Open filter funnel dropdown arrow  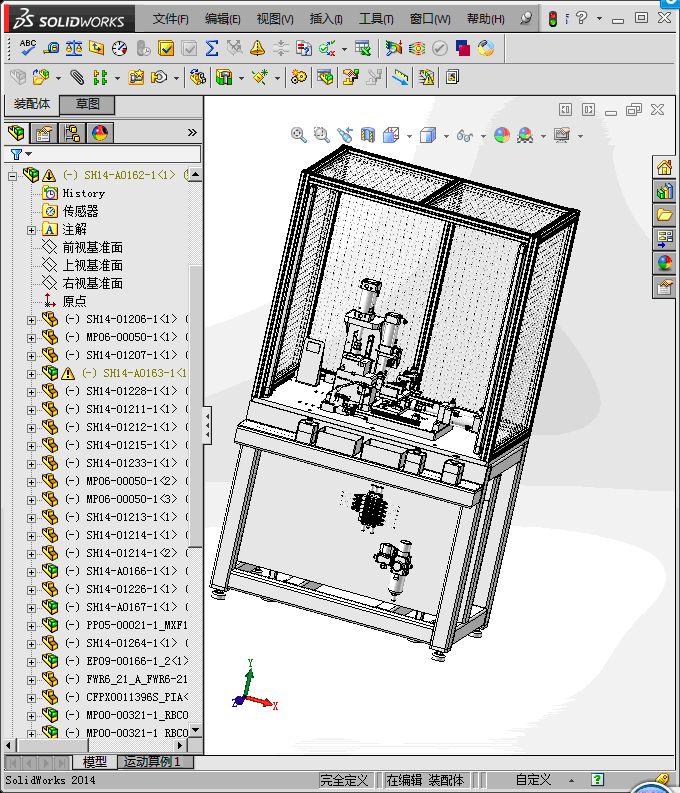point(29,154)
